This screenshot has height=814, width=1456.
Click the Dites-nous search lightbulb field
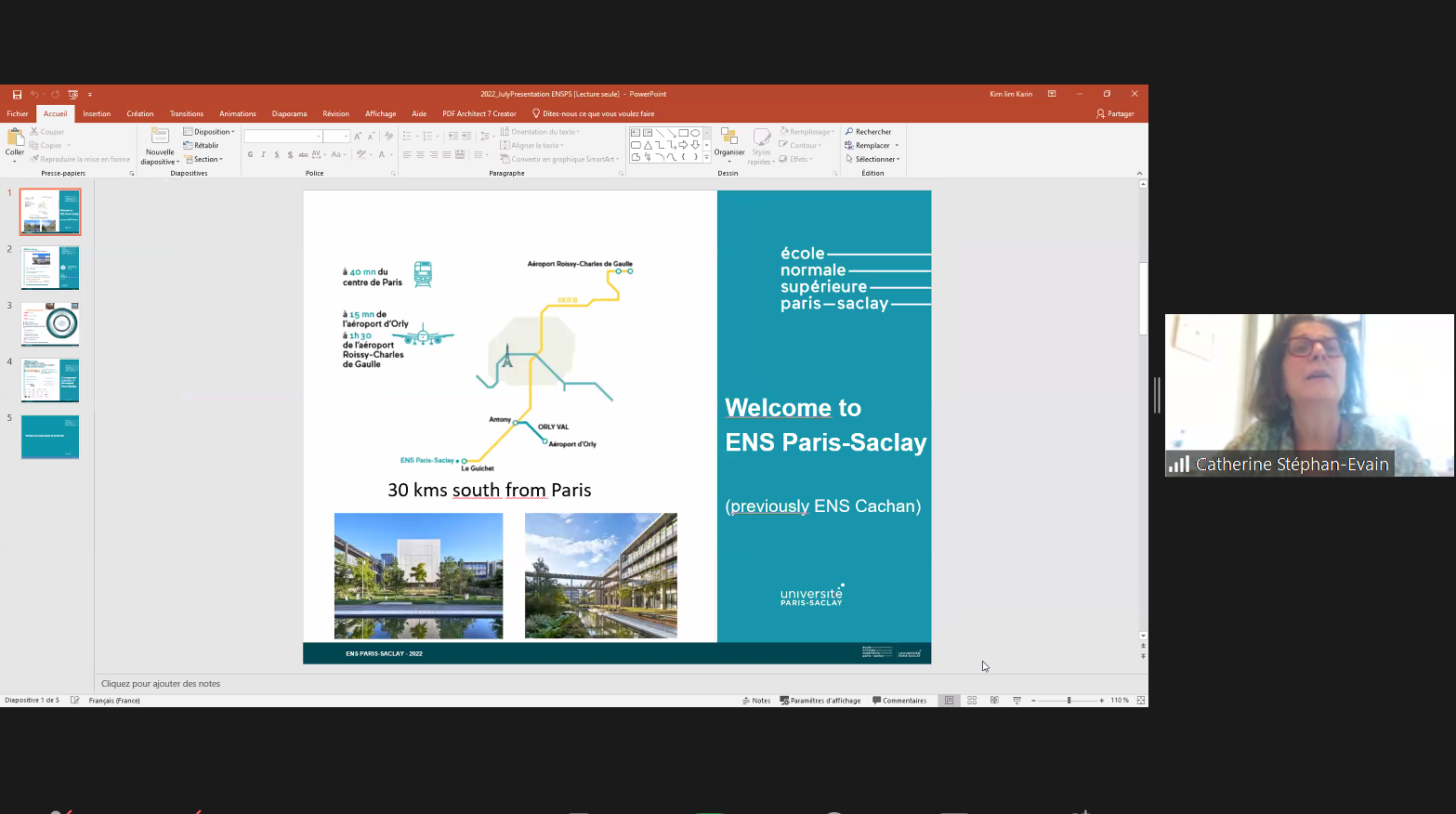[x=593, y=113]
